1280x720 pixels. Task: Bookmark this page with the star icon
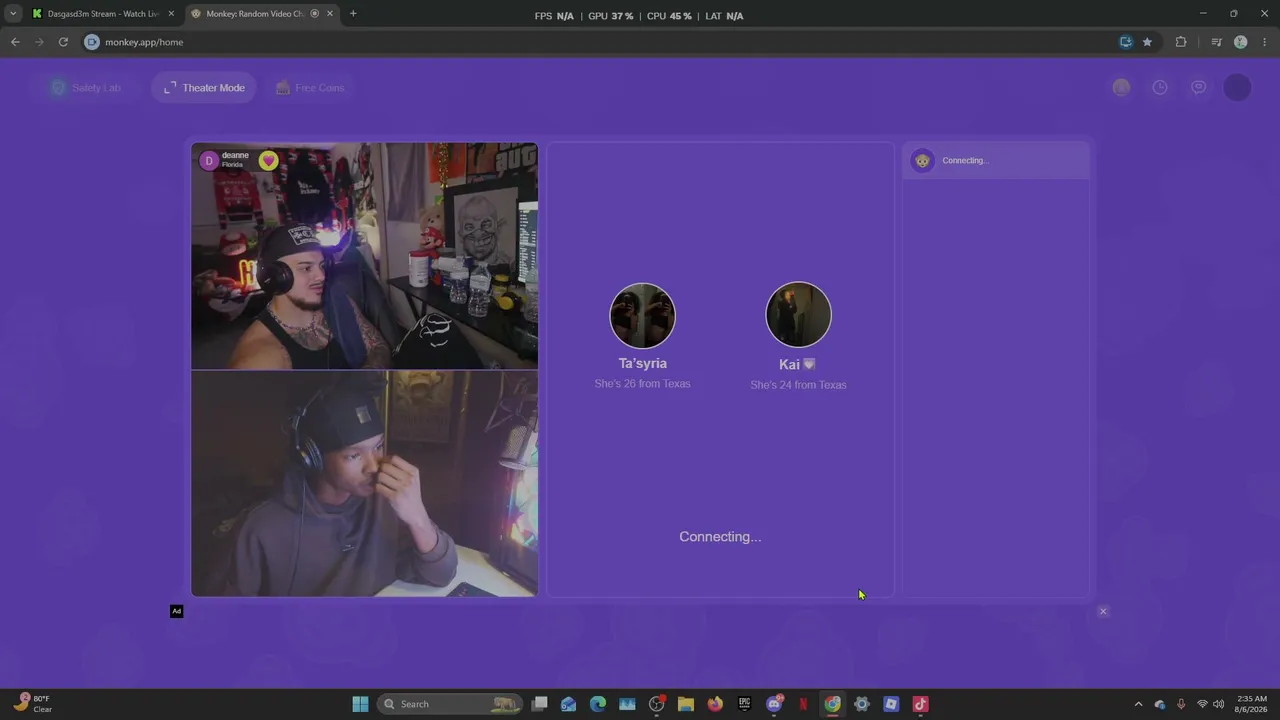[1147, 42]
